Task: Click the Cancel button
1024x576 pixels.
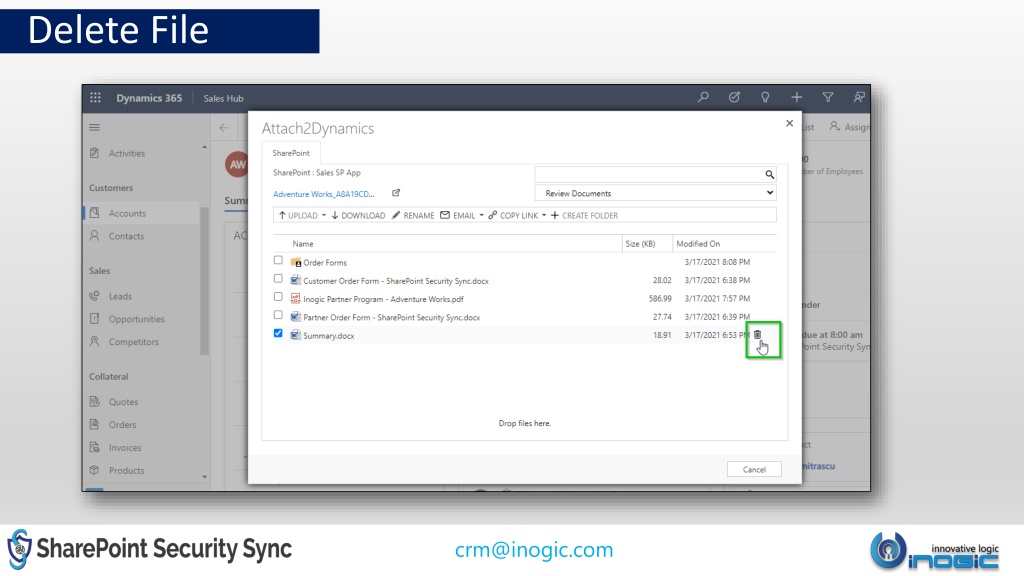Action: [x=754, y=470]
